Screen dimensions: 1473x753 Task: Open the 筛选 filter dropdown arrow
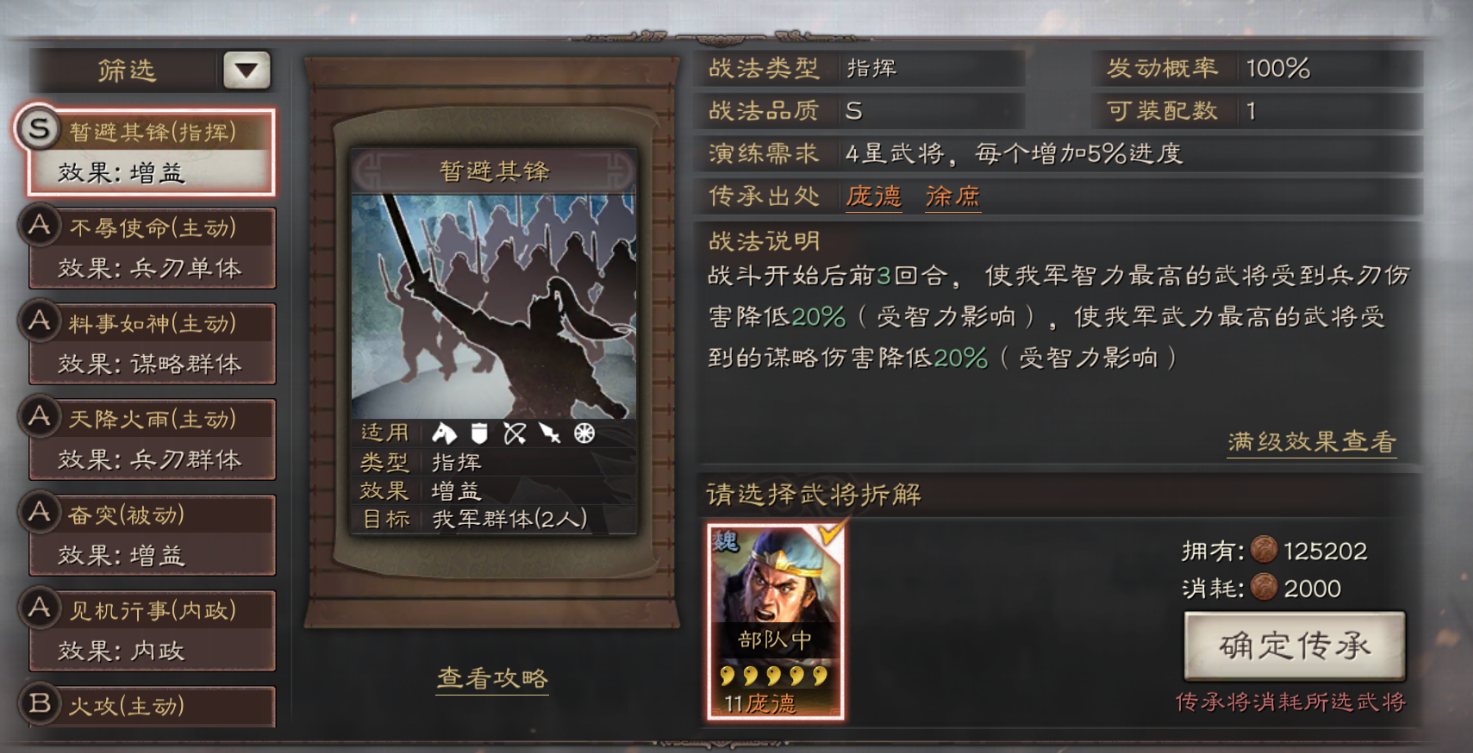pos(247,70)
